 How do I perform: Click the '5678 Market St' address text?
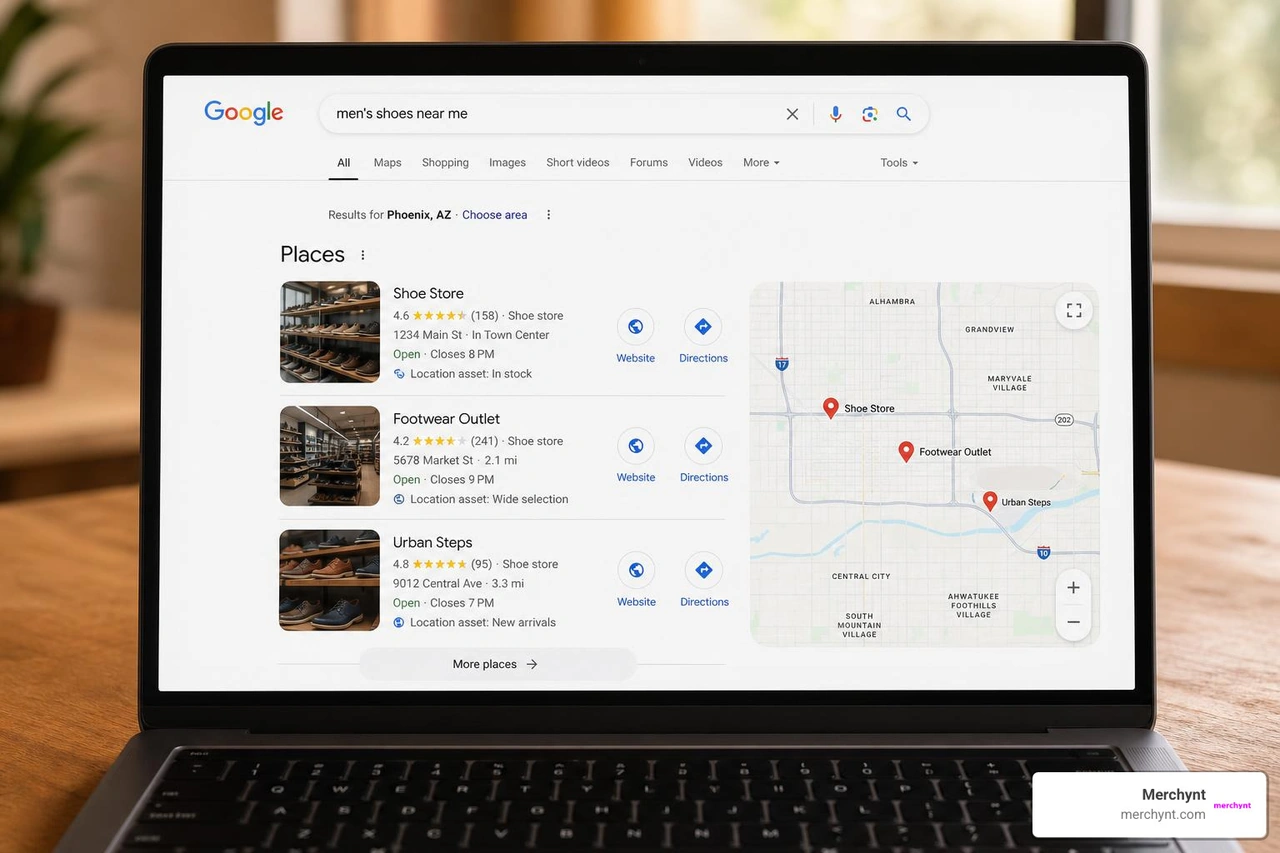pos(433,460)
